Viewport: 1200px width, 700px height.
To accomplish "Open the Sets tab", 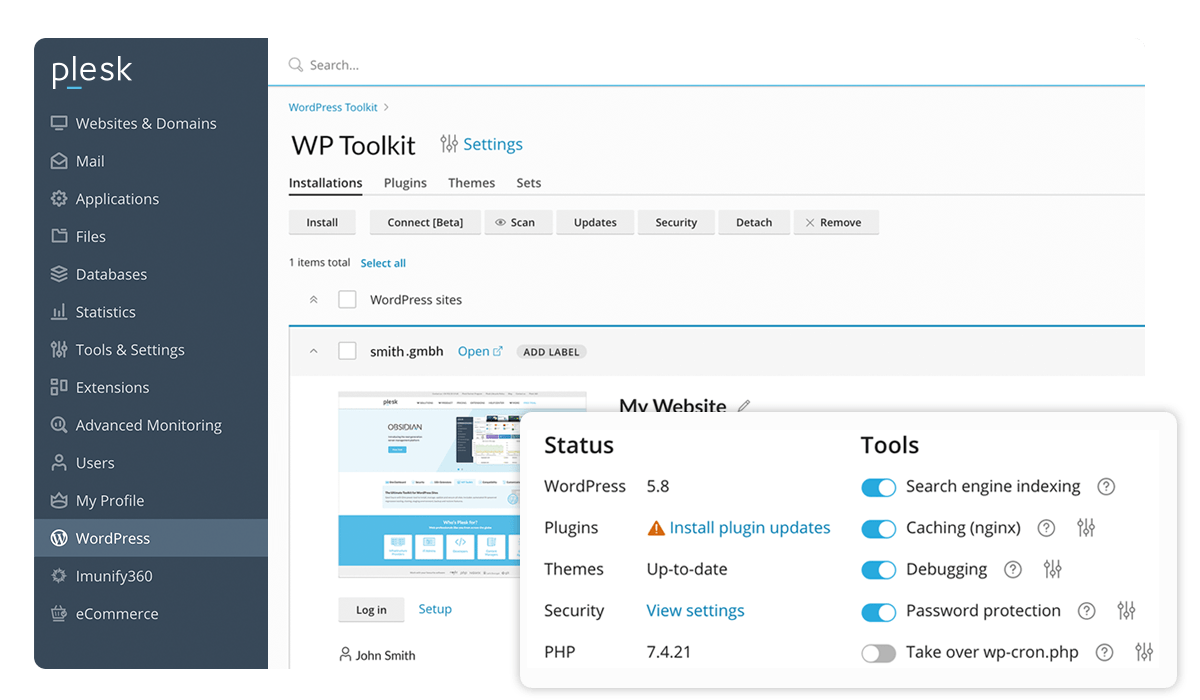I will click(528, 182).
